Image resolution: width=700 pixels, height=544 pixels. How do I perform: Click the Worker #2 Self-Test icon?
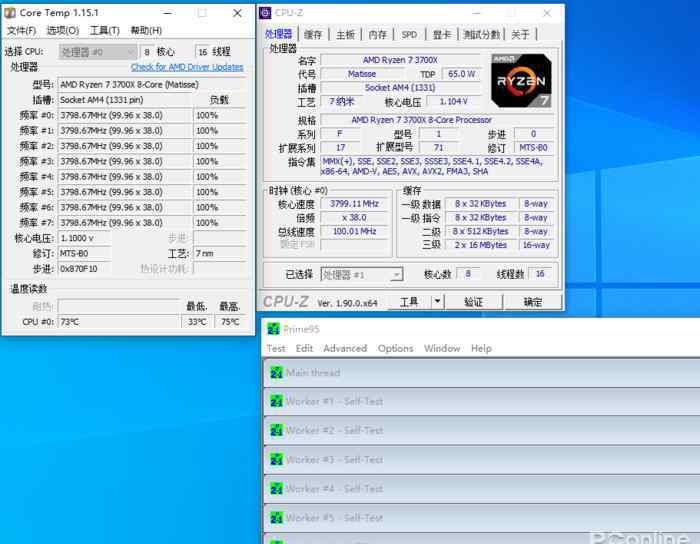tap(276, 430)
